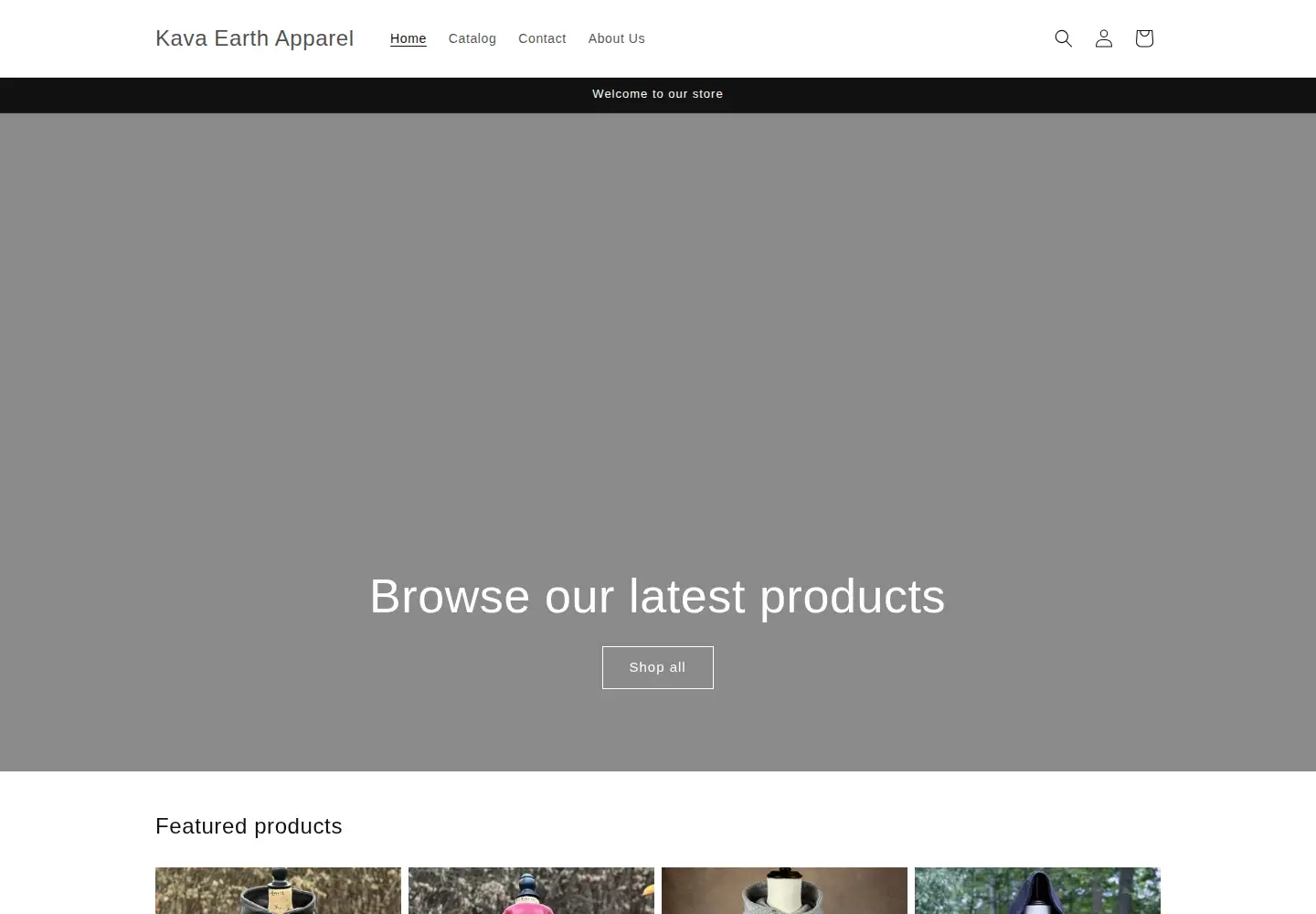Viewport: 1316px width, 914px height.
Task: Open the gray hooded product thumbnail
Action: click(784, 891)
